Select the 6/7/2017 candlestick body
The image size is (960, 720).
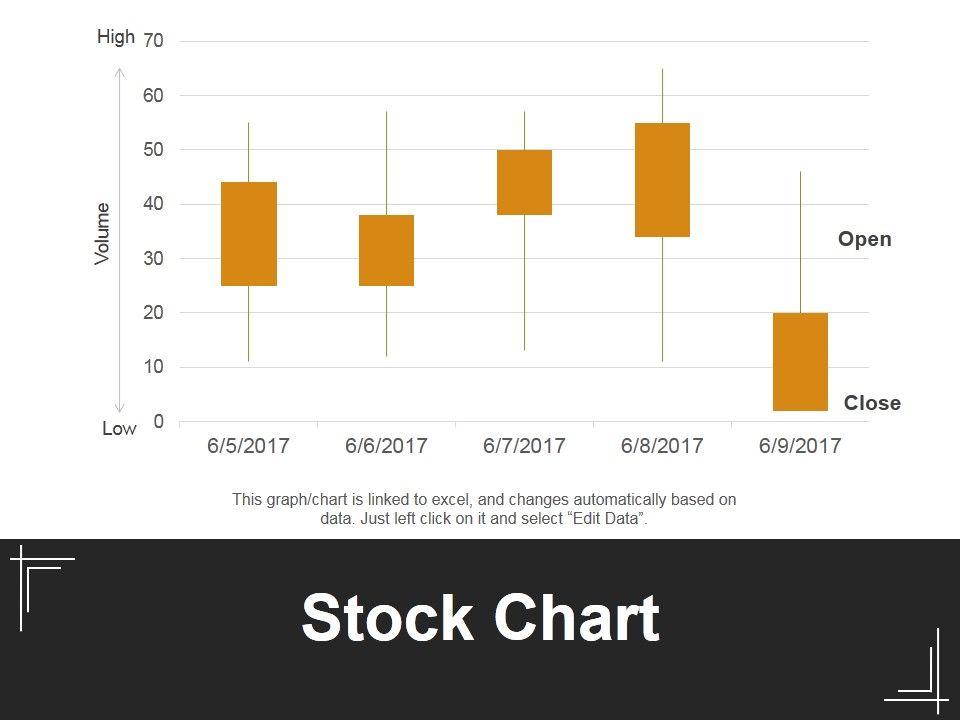(524, 182)
